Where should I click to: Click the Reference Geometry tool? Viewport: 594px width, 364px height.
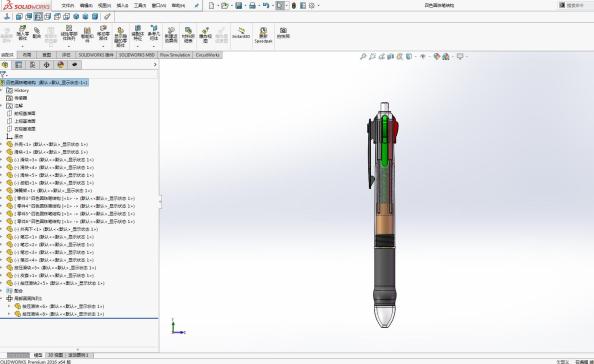(x=154, y=33)
